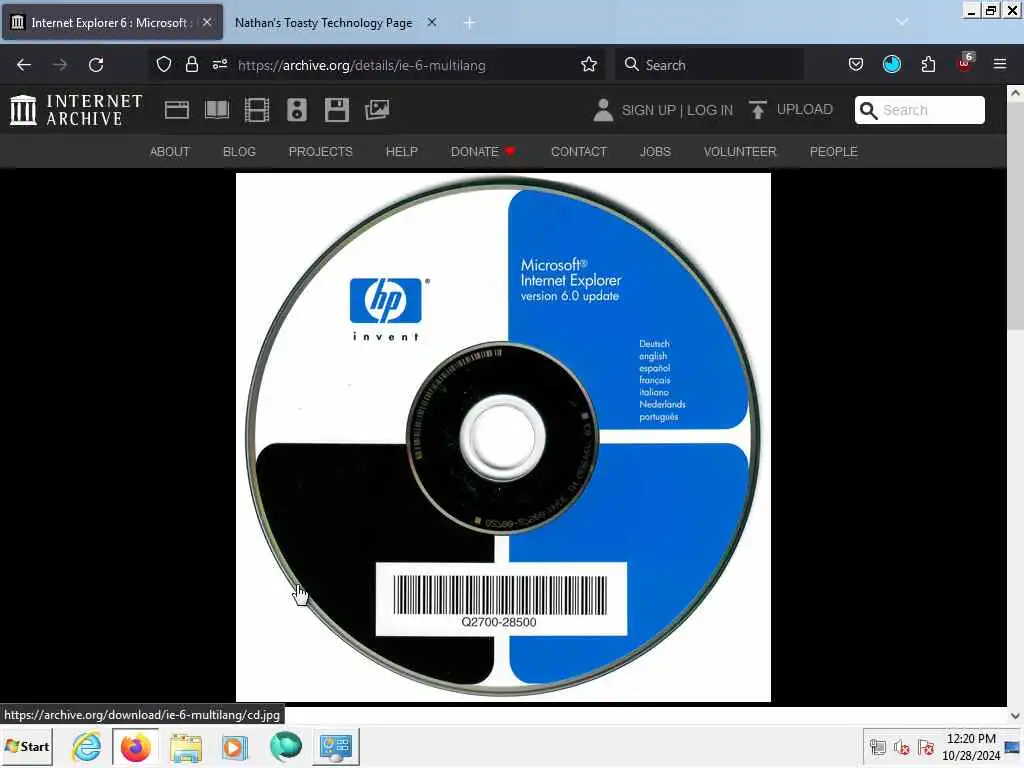
Task: Click the muted volume tray icon
Action: pos(902,747)
